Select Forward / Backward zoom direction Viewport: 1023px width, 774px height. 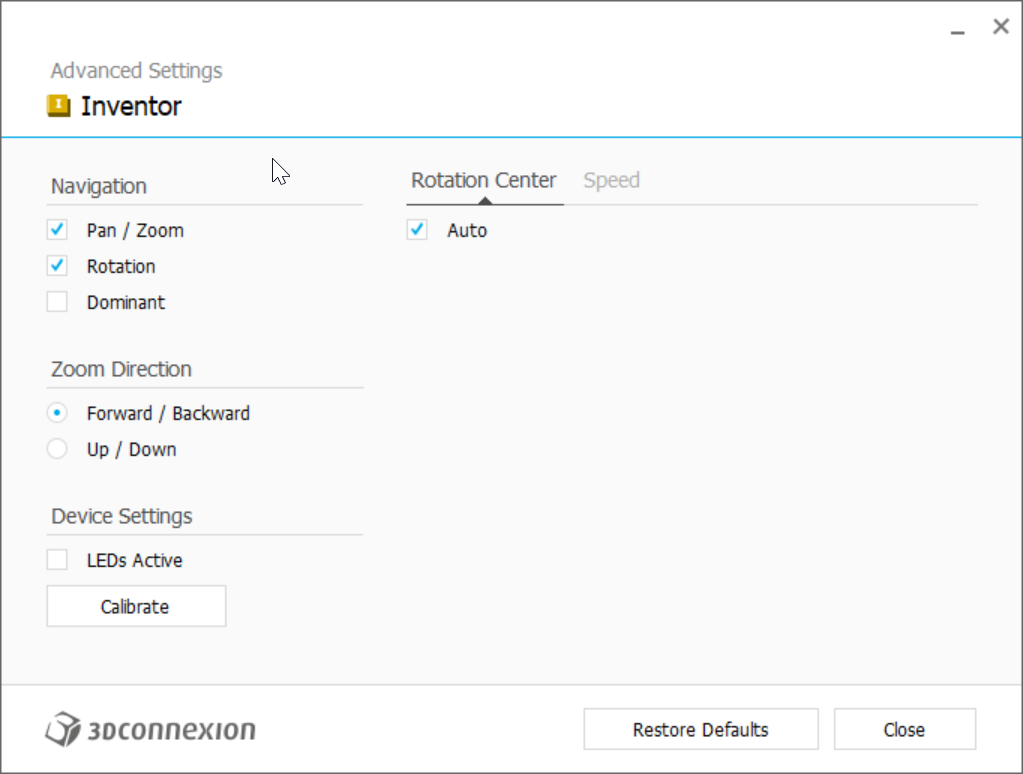click(x=57, y=412)
